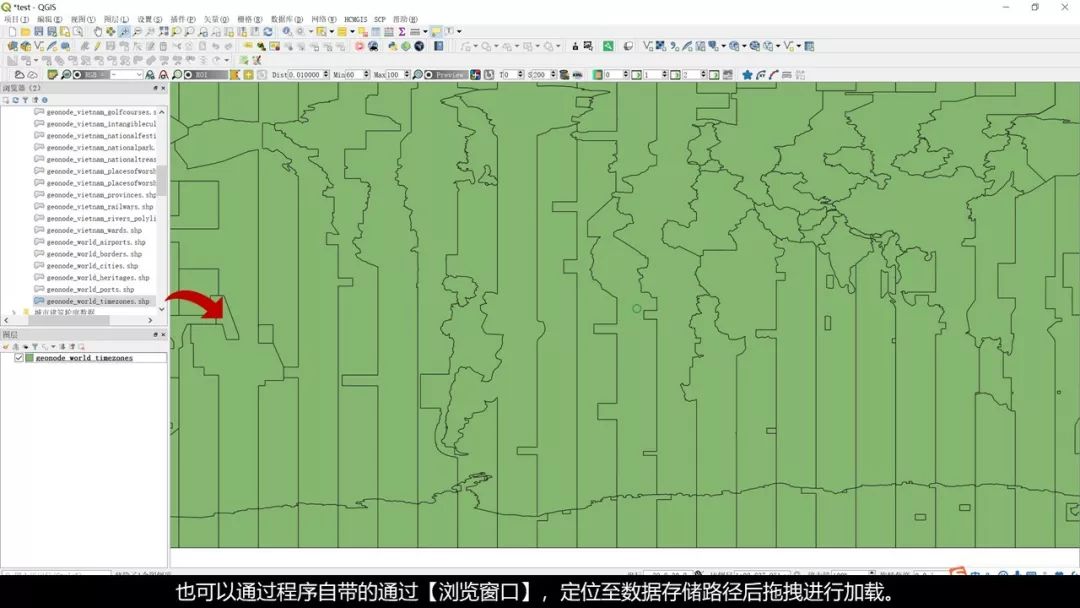Click the red lifebuoy plugin icon
Screen dimensions: 1080x608
pos(359,46)
